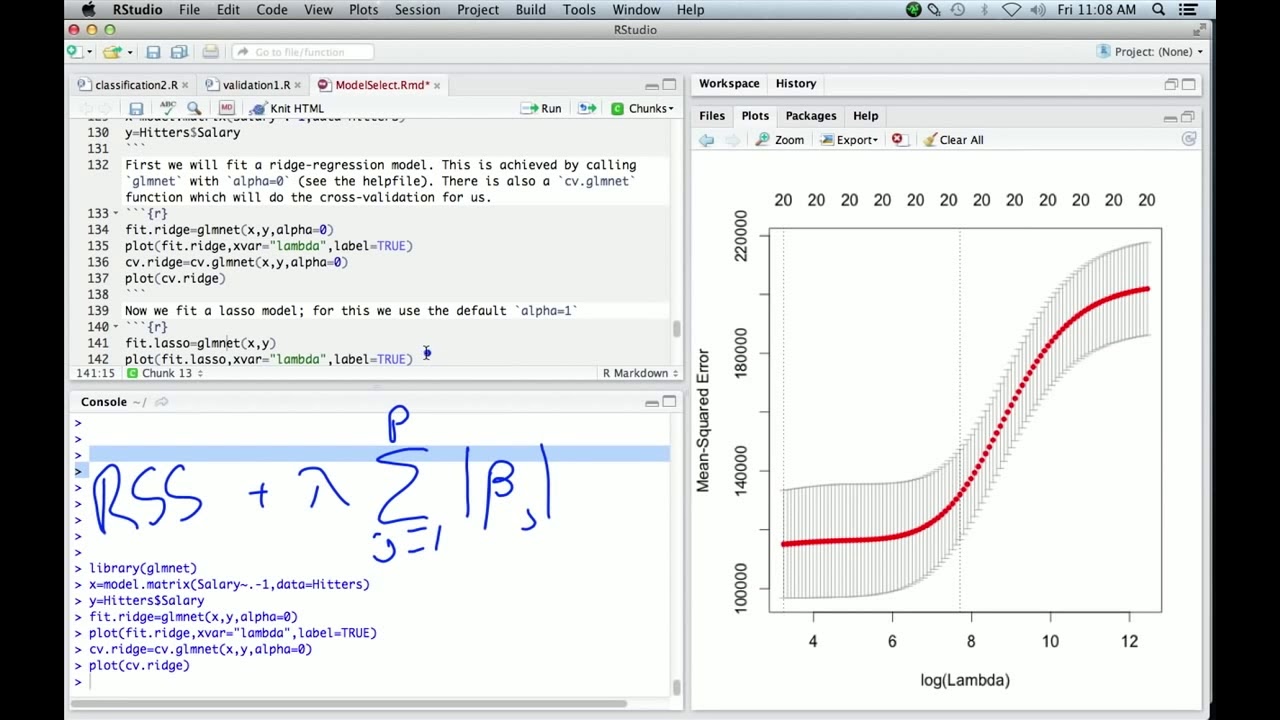1280x720 pixels.
Task: Restore the Workspace pane size
Action: coord(1171,84)
